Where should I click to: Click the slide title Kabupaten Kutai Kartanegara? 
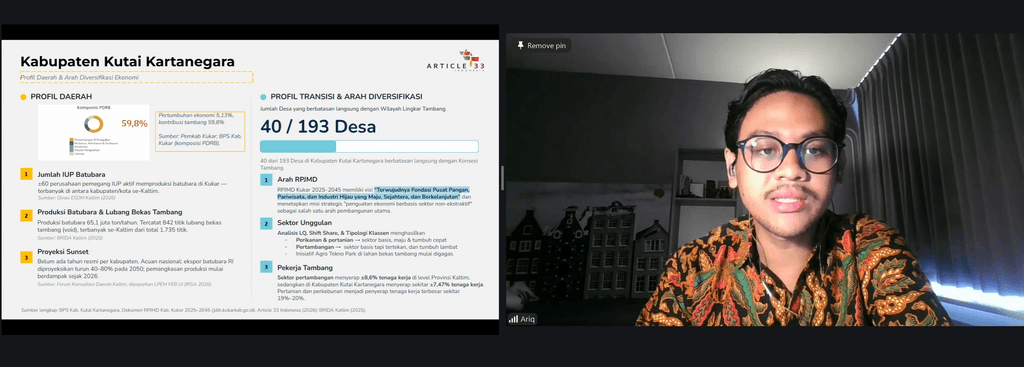(x=127, y=61)
